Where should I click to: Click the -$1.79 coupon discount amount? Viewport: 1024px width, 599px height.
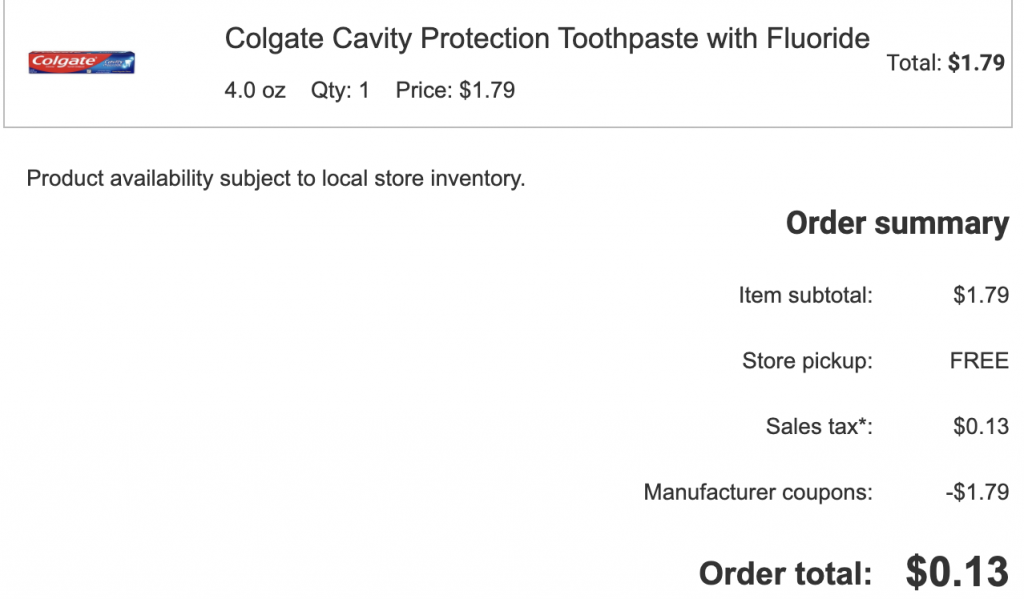click(977, 492)
